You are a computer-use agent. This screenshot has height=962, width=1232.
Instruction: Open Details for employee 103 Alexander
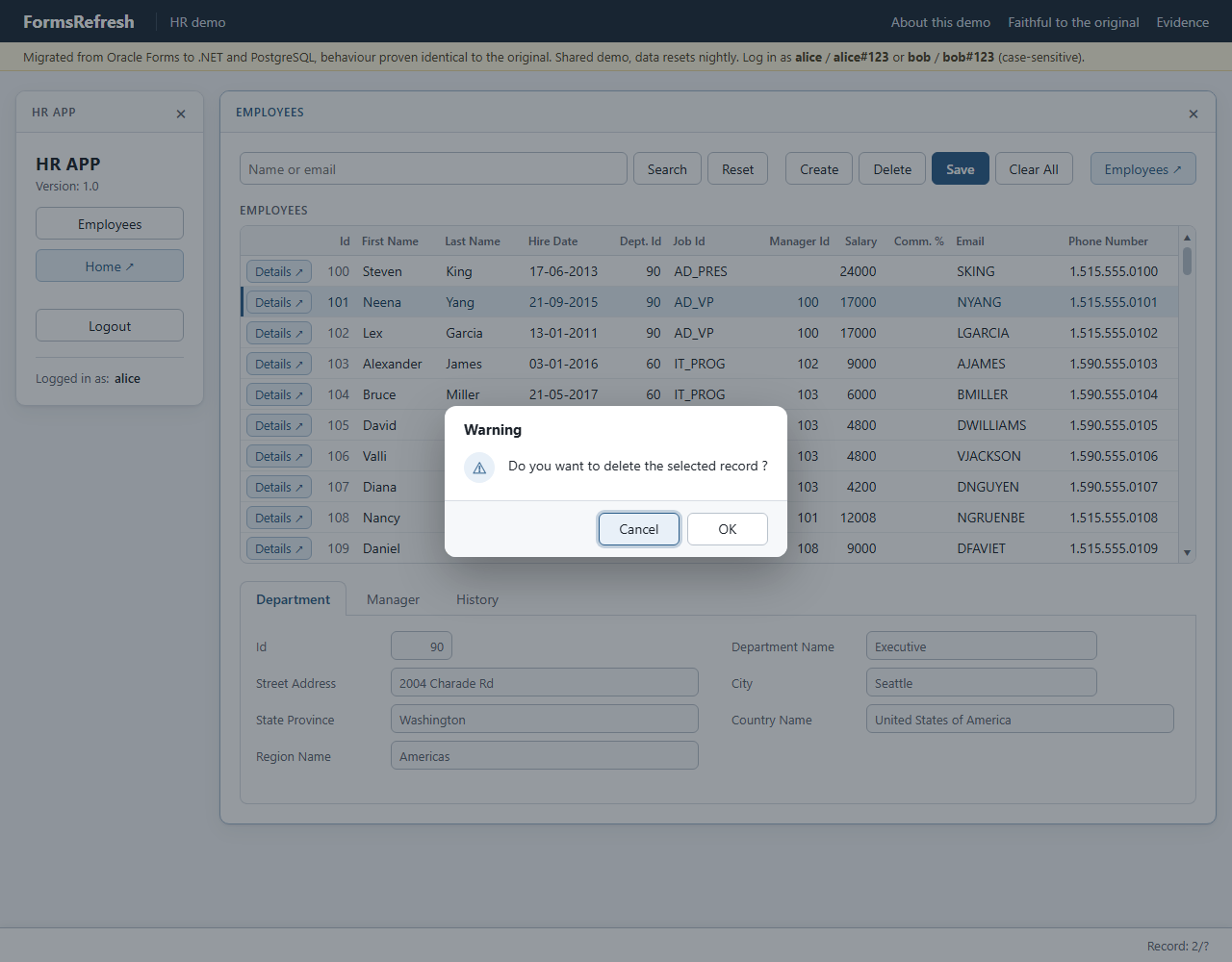279,365
